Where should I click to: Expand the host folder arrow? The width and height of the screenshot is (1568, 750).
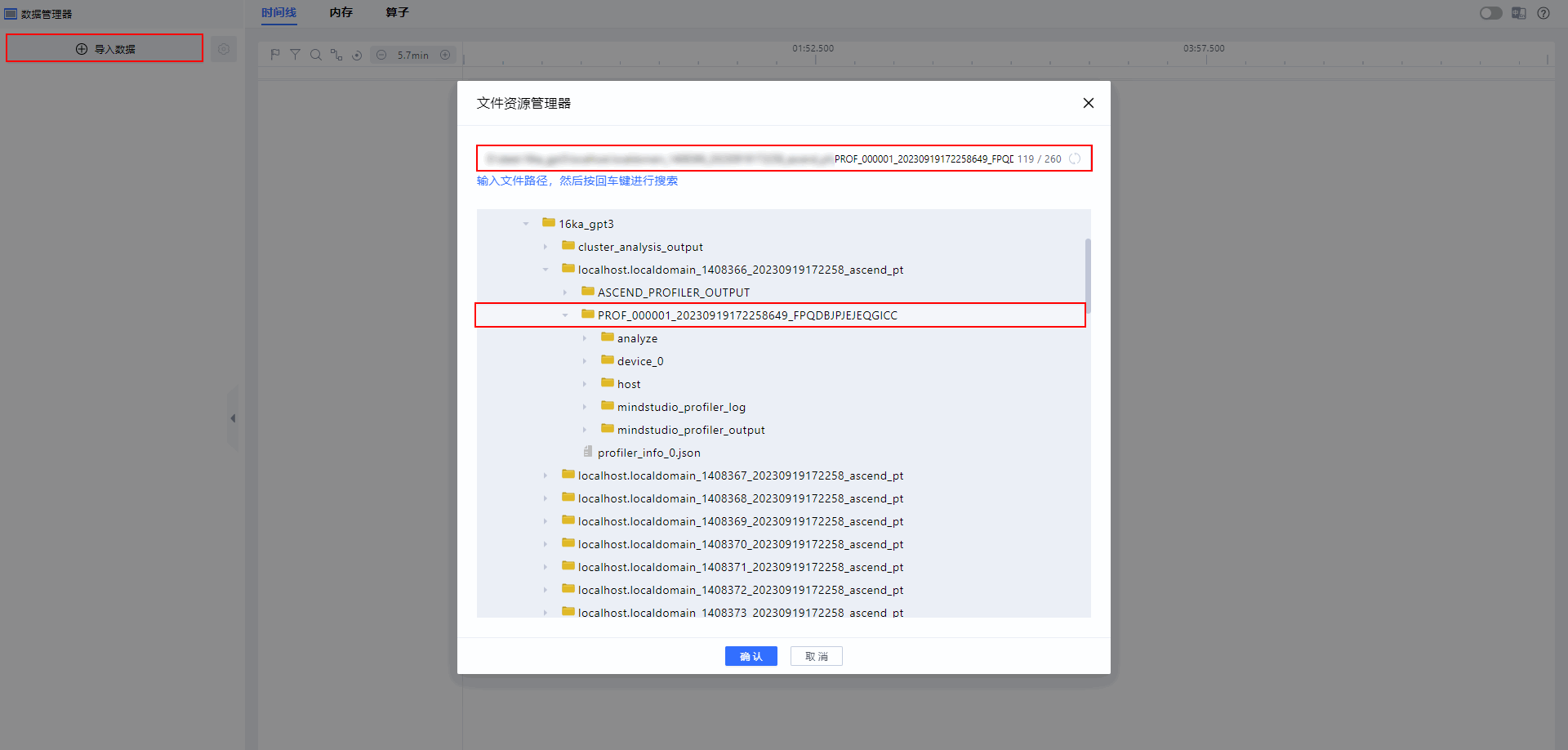point(585,384)
